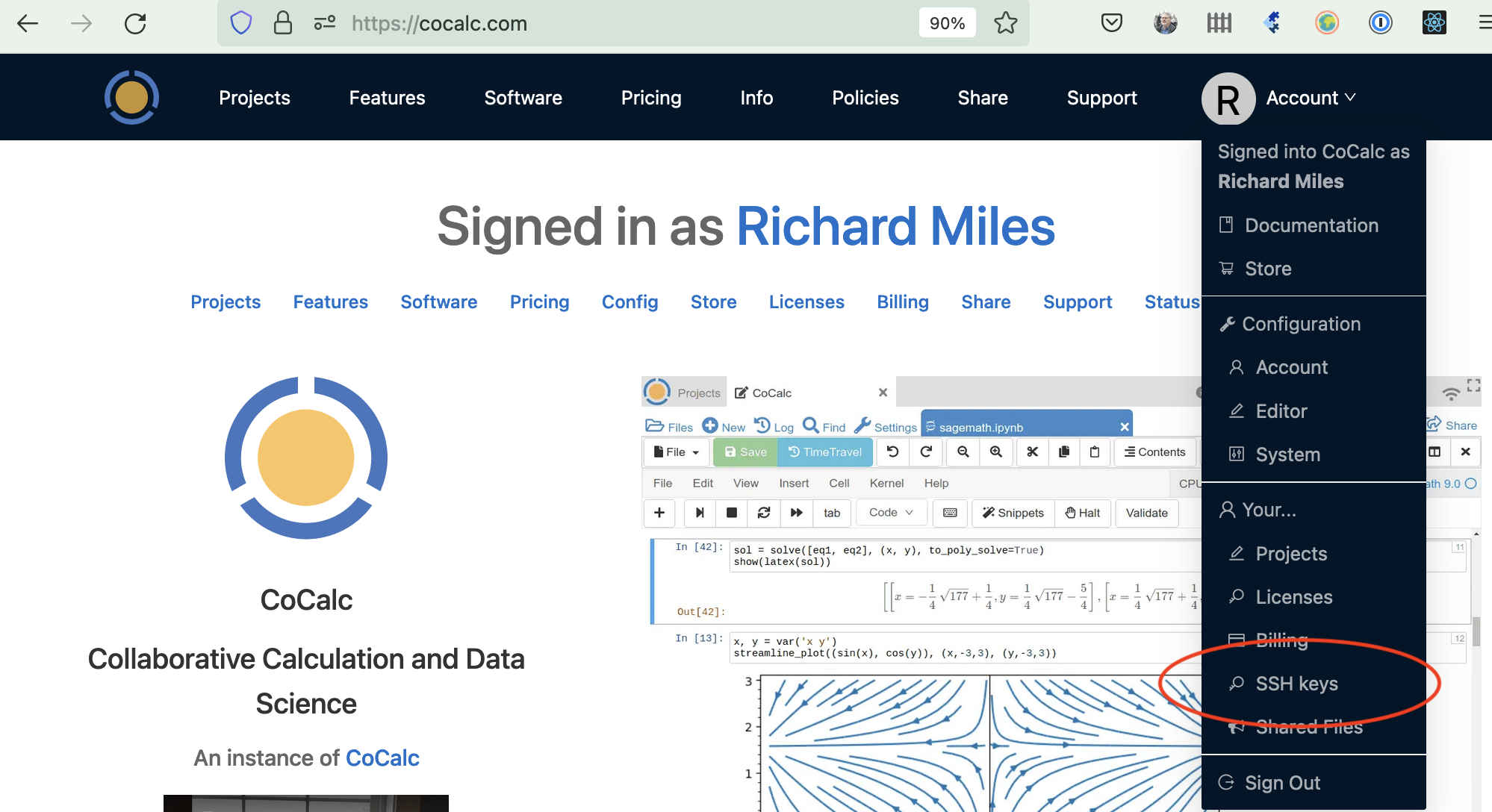Select Sign Out in account menu
1492x812 pixels.
point(1282,783)
